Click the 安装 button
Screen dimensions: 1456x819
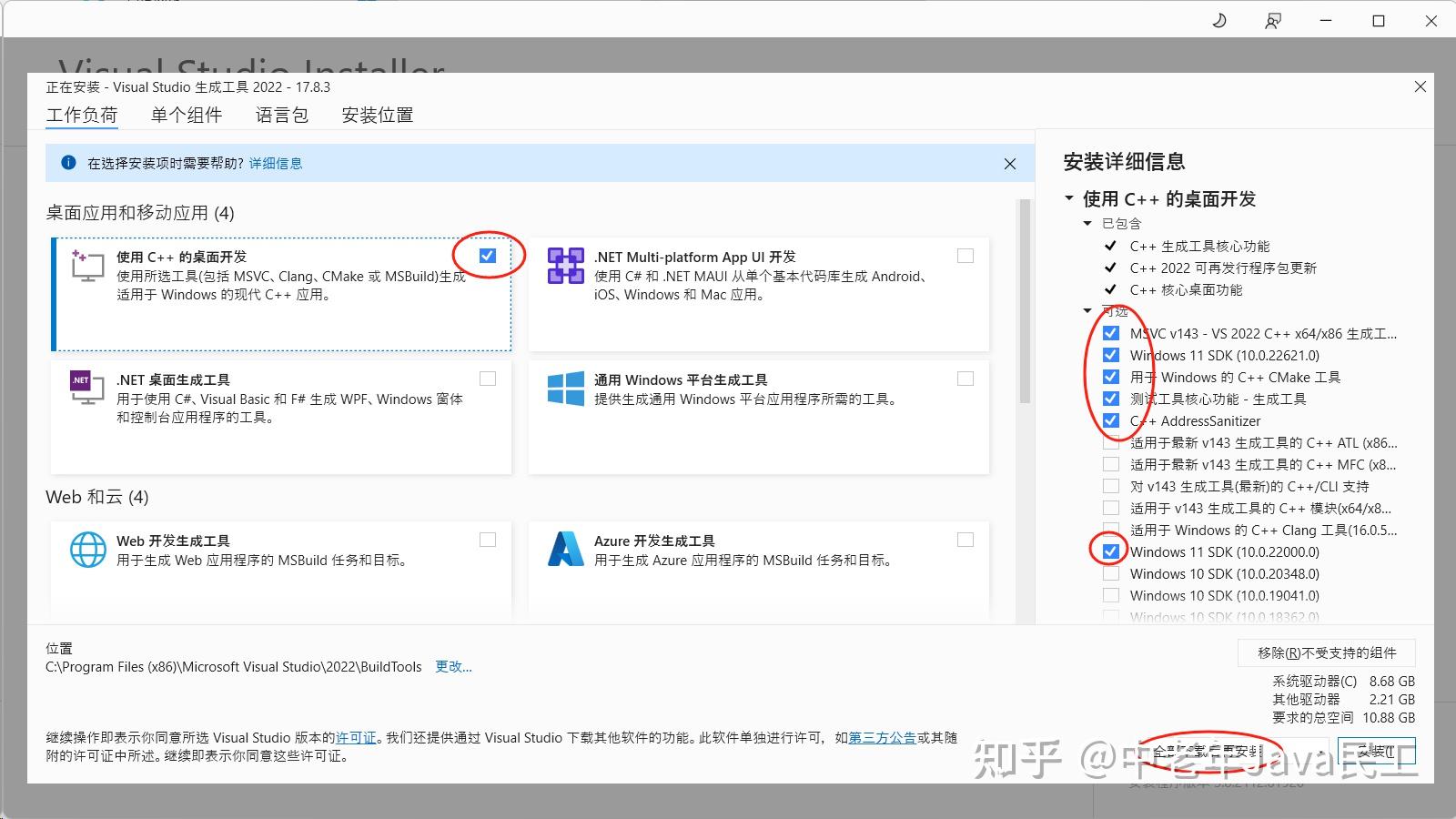pyautogui.click(x=1376, y=752)
